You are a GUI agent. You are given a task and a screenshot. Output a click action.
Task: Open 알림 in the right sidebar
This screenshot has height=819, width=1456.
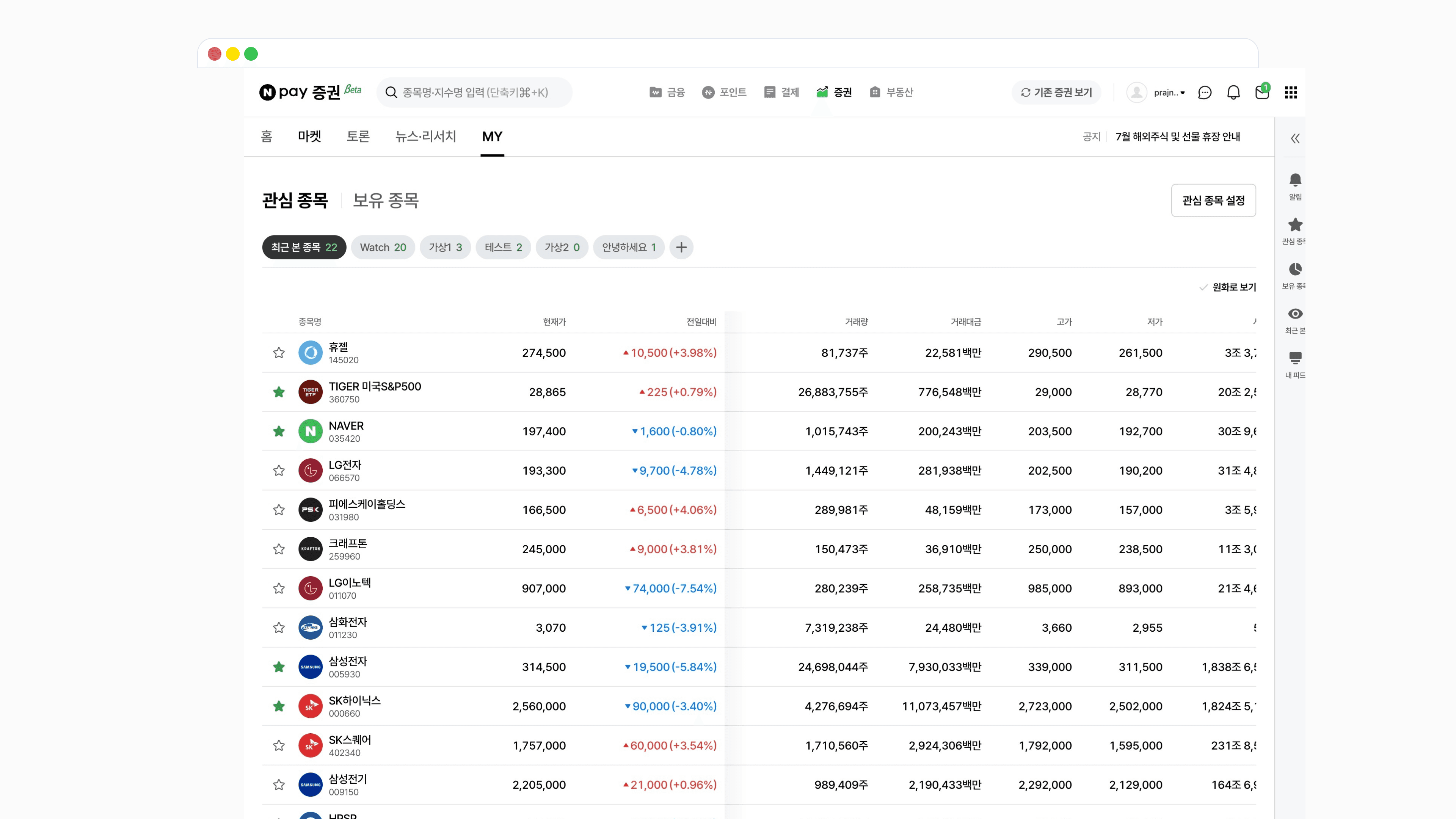[1295, 187]
